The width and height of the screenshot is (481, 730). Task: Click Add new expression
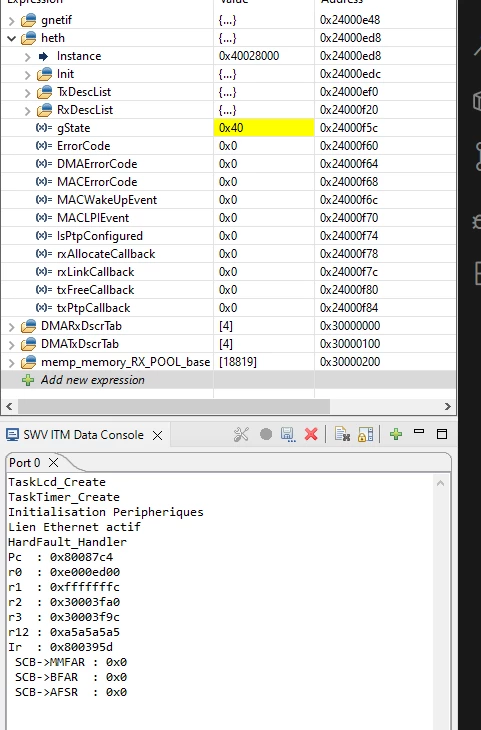(x=93, y=380)
